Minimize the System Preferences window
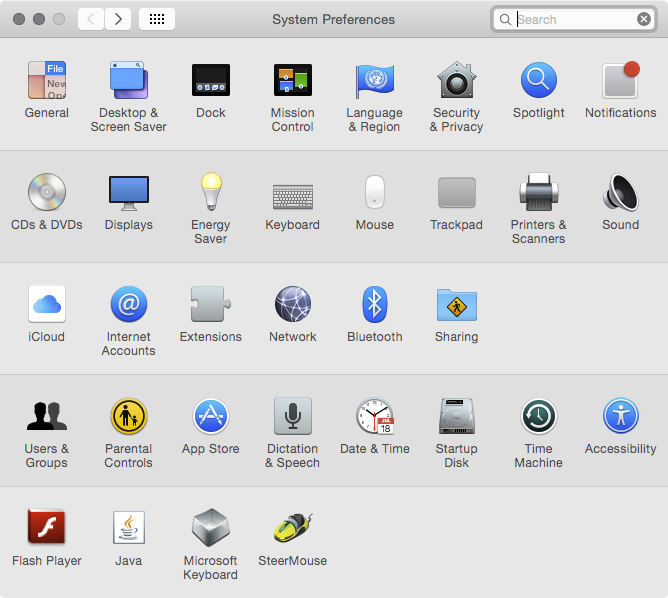Screen dimensions: 668x598 [x=39, y=19]
